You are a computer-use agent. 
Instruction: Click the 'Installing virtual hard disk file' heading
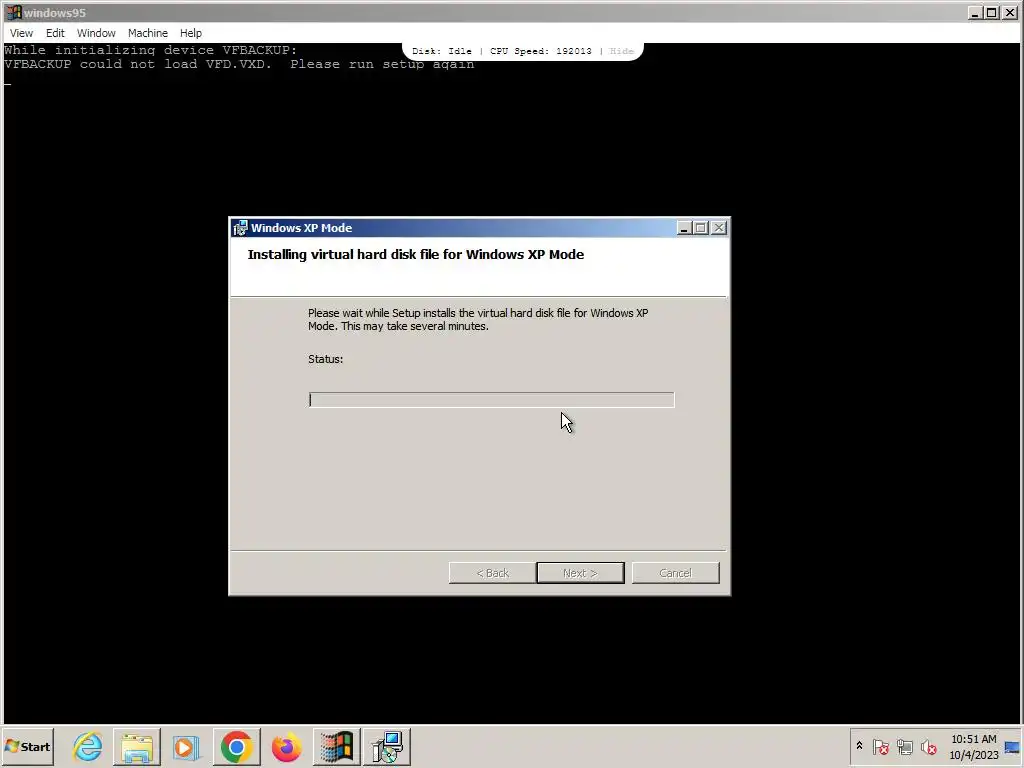[x=415, y=255]
